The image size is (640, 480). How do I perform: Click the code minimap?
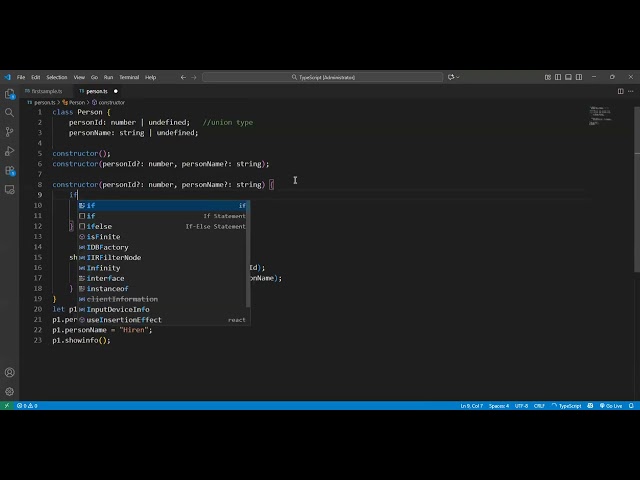(600, 116)
